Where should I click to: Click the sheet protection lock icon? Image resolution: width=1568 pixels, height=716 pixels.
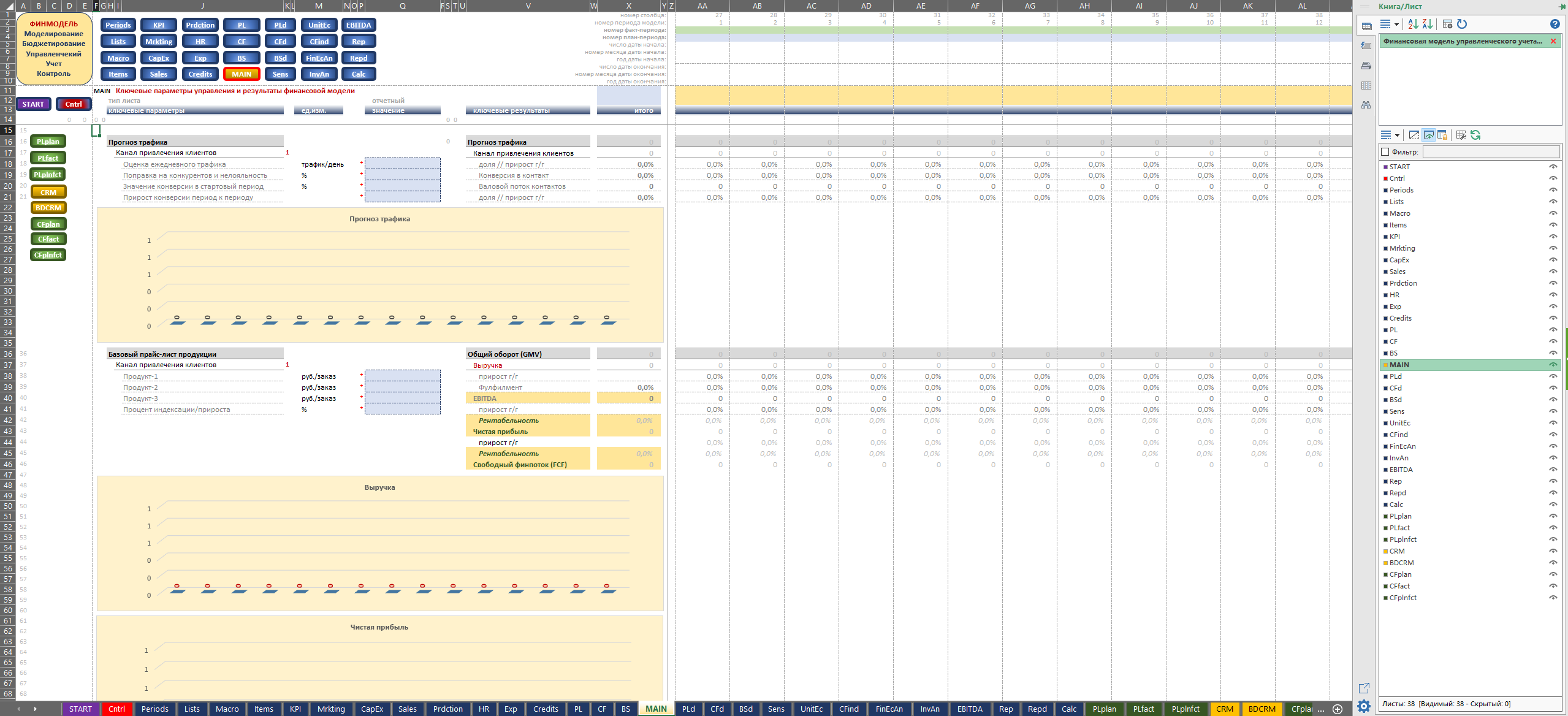click(1442, 135)
